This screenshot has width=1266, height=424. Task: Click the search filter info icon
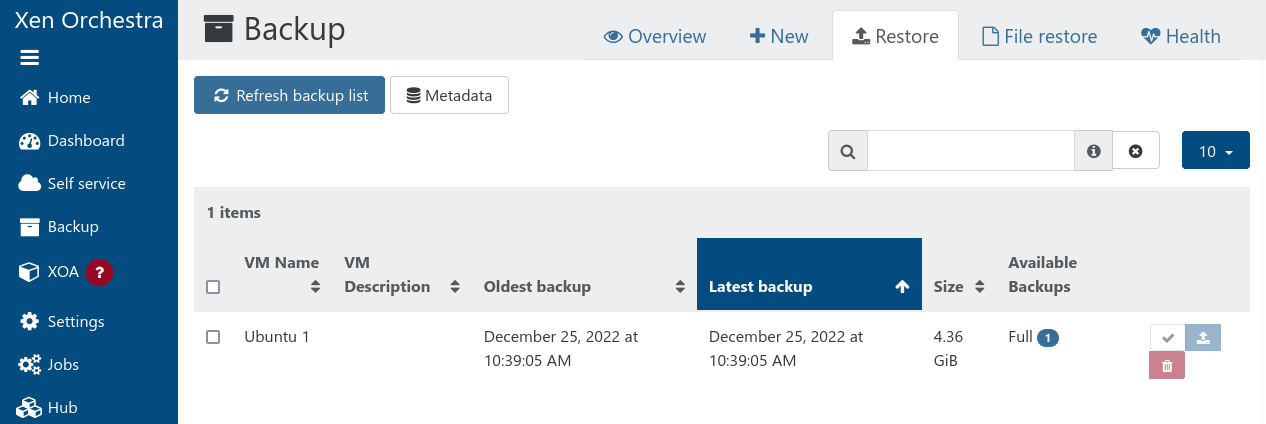coord(1093,151)
